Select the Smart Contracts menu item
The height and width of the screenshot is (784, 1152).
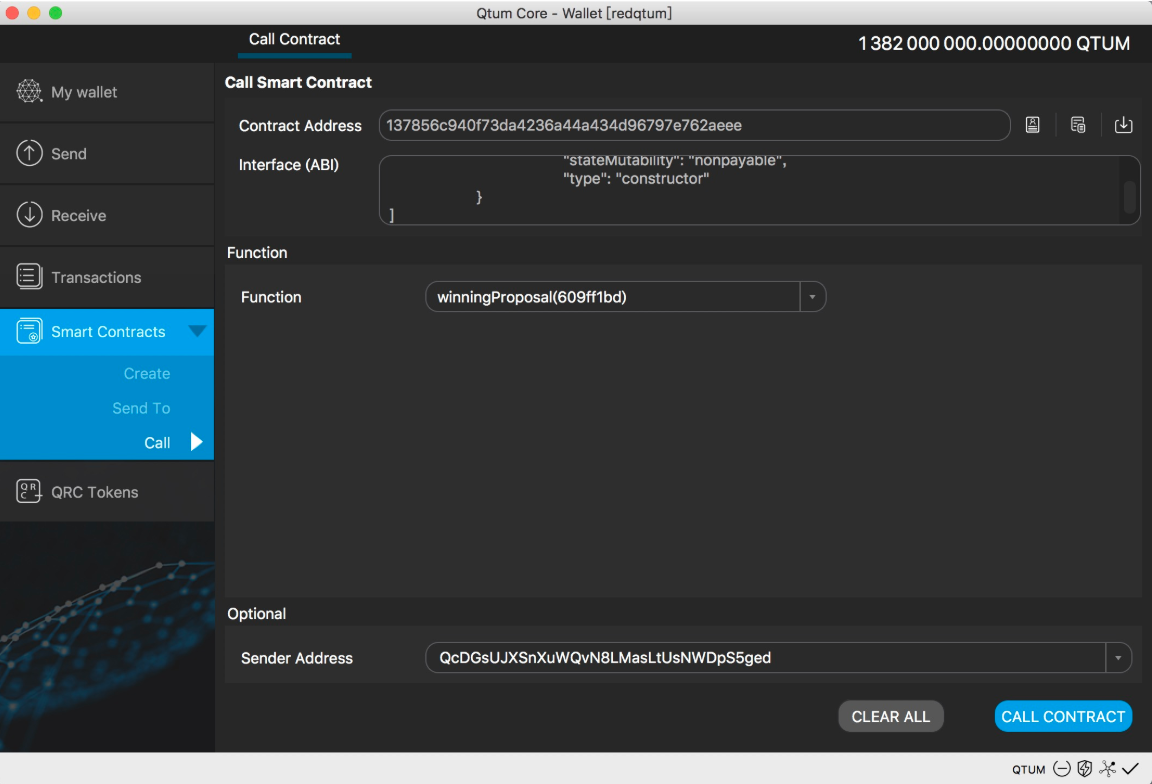click(x=107, y=331)
